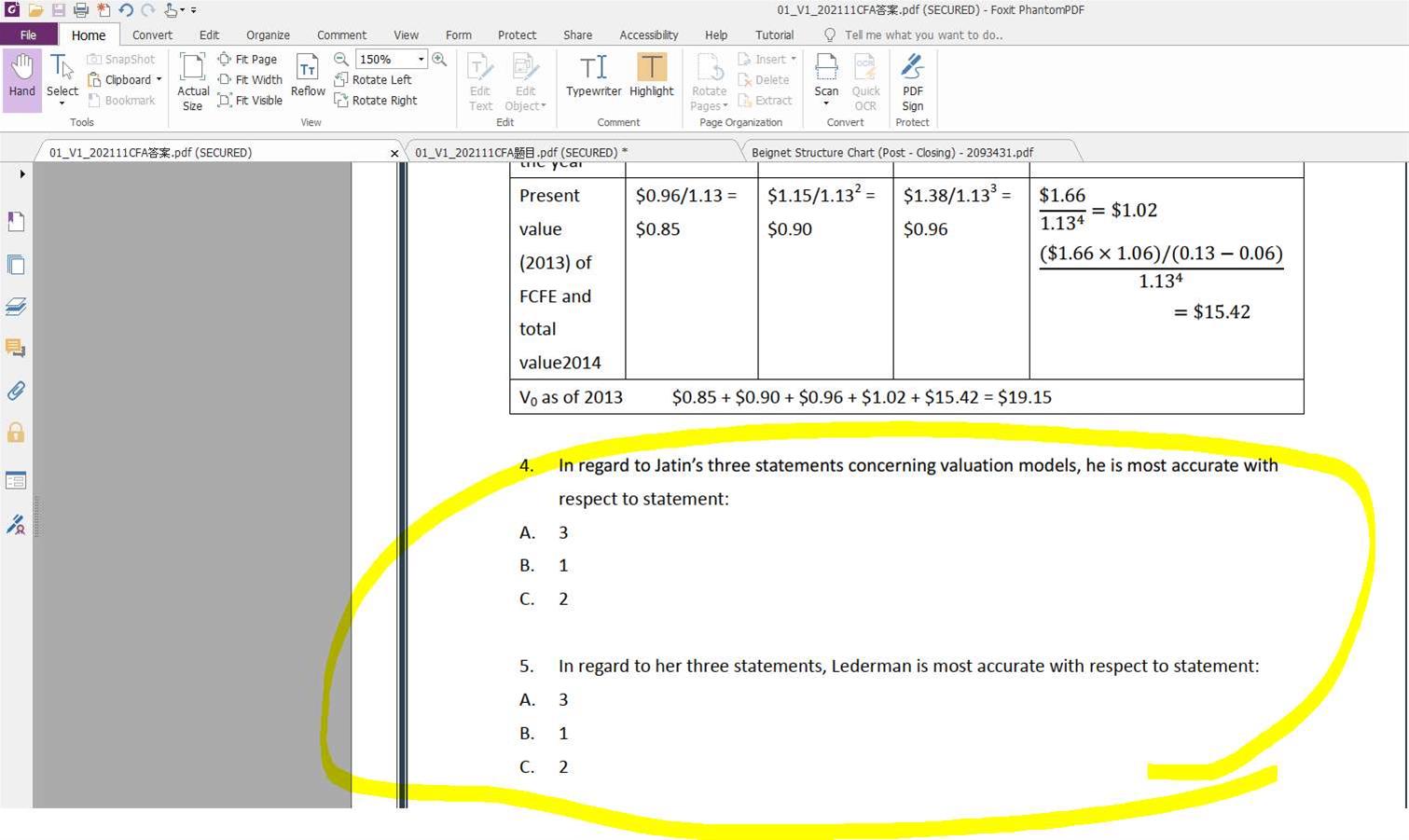Click Rotate Left button
The width and height of the screenshot is (1409, 840).
tap(373, 80)
